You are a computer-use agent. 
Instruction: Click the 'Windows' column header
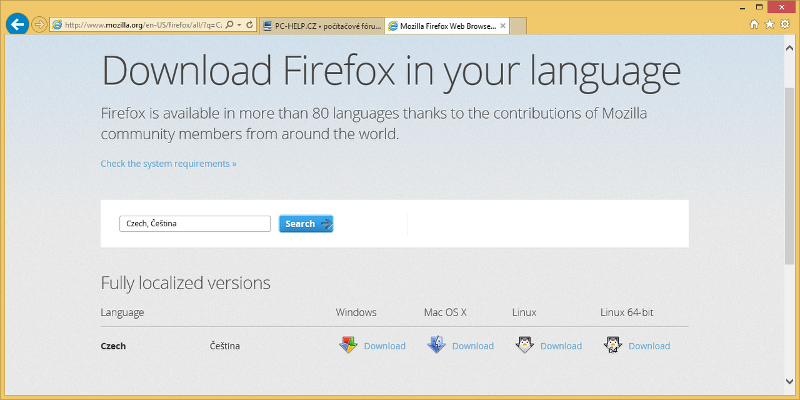coord(356,312)
